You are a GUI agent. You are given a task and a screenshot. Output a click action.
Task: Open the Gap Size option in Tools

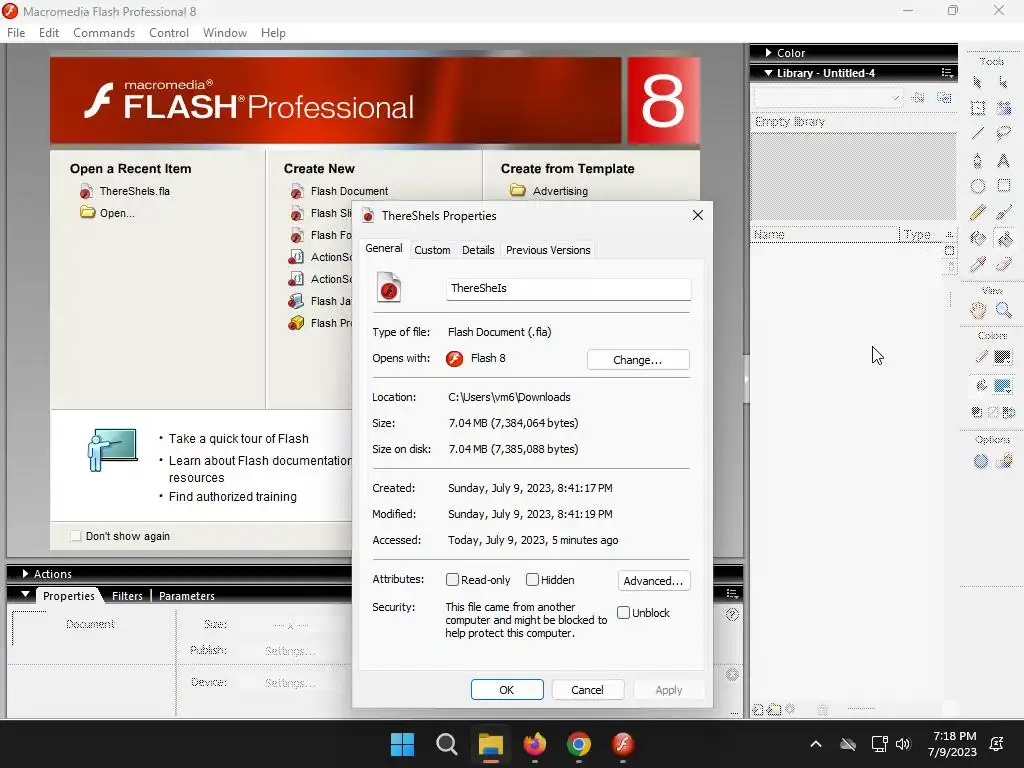pyautogui.click(x=981, y=462)
